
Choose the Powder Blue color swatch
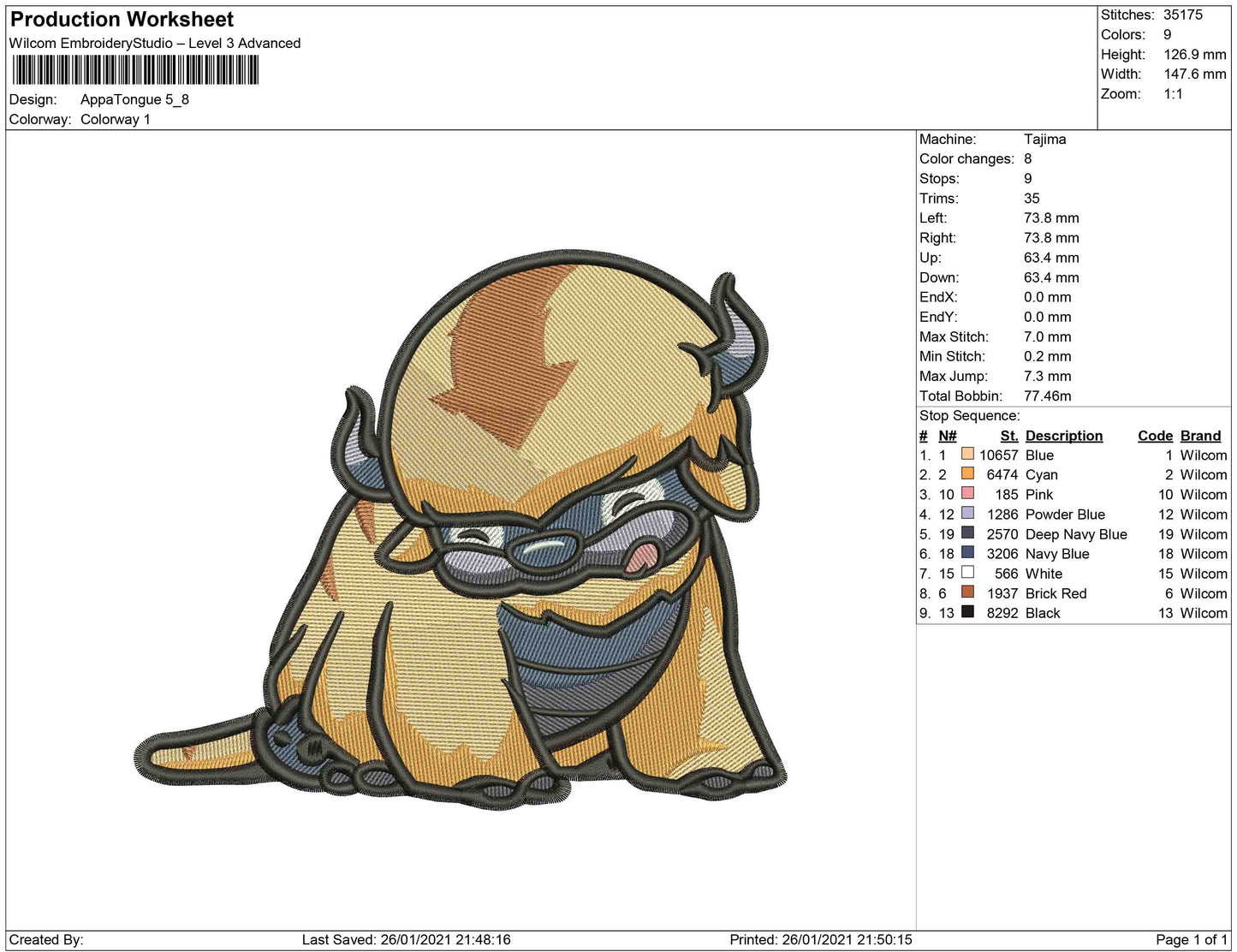point(967,514)
